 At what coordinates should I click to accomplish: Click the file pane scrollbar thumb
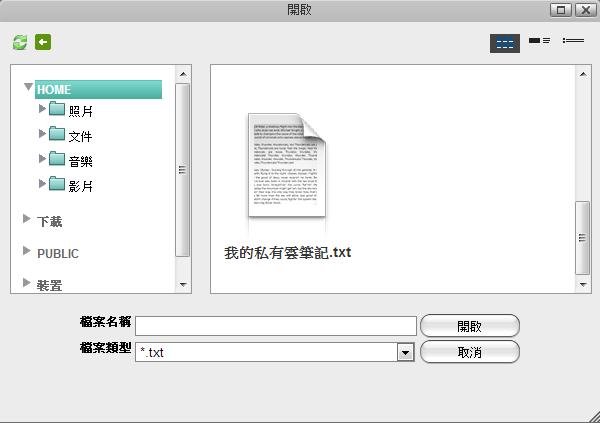(x=582, y=238)
